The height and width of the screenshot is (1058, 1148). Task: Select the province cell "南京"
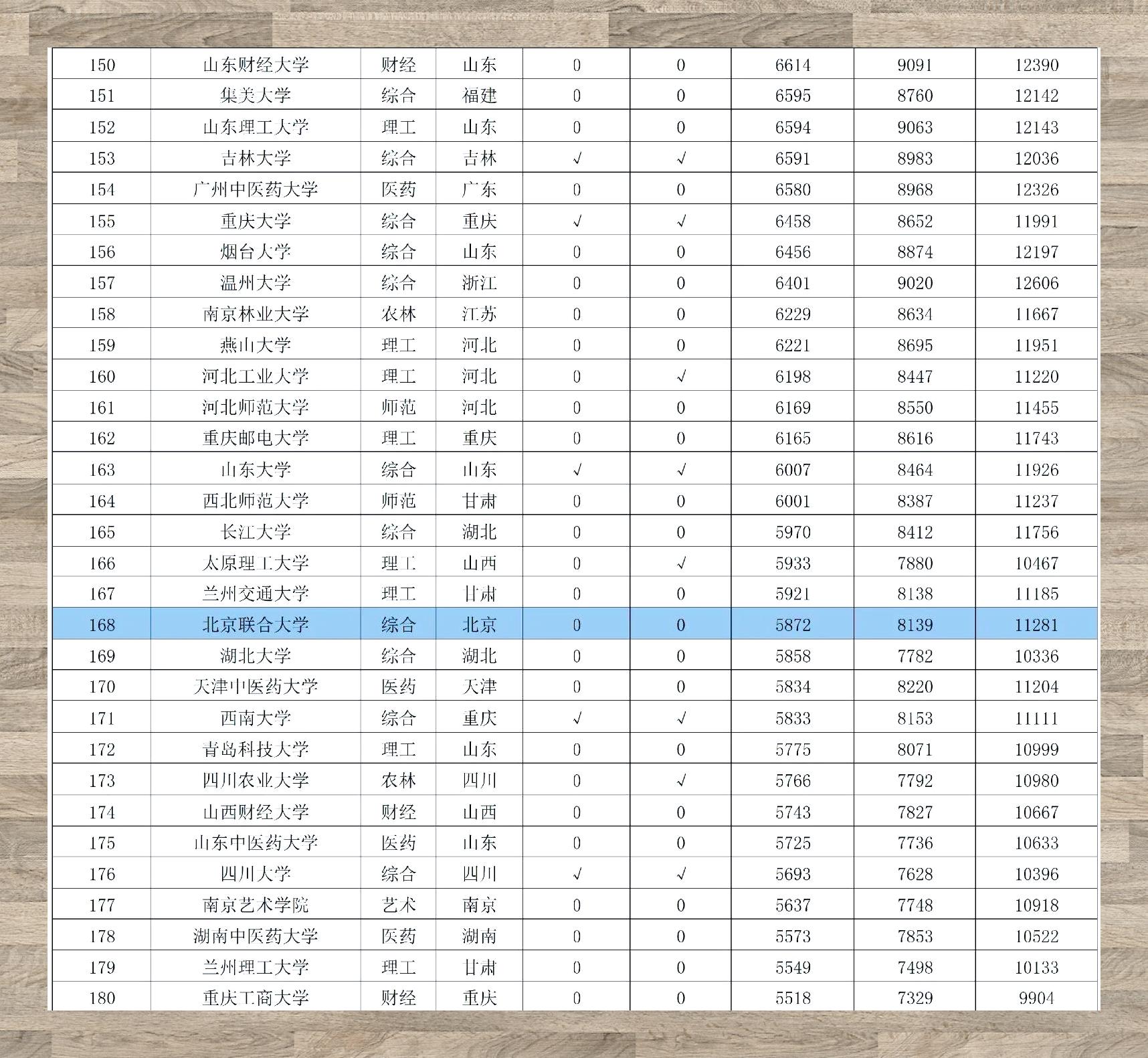(479, 905)
